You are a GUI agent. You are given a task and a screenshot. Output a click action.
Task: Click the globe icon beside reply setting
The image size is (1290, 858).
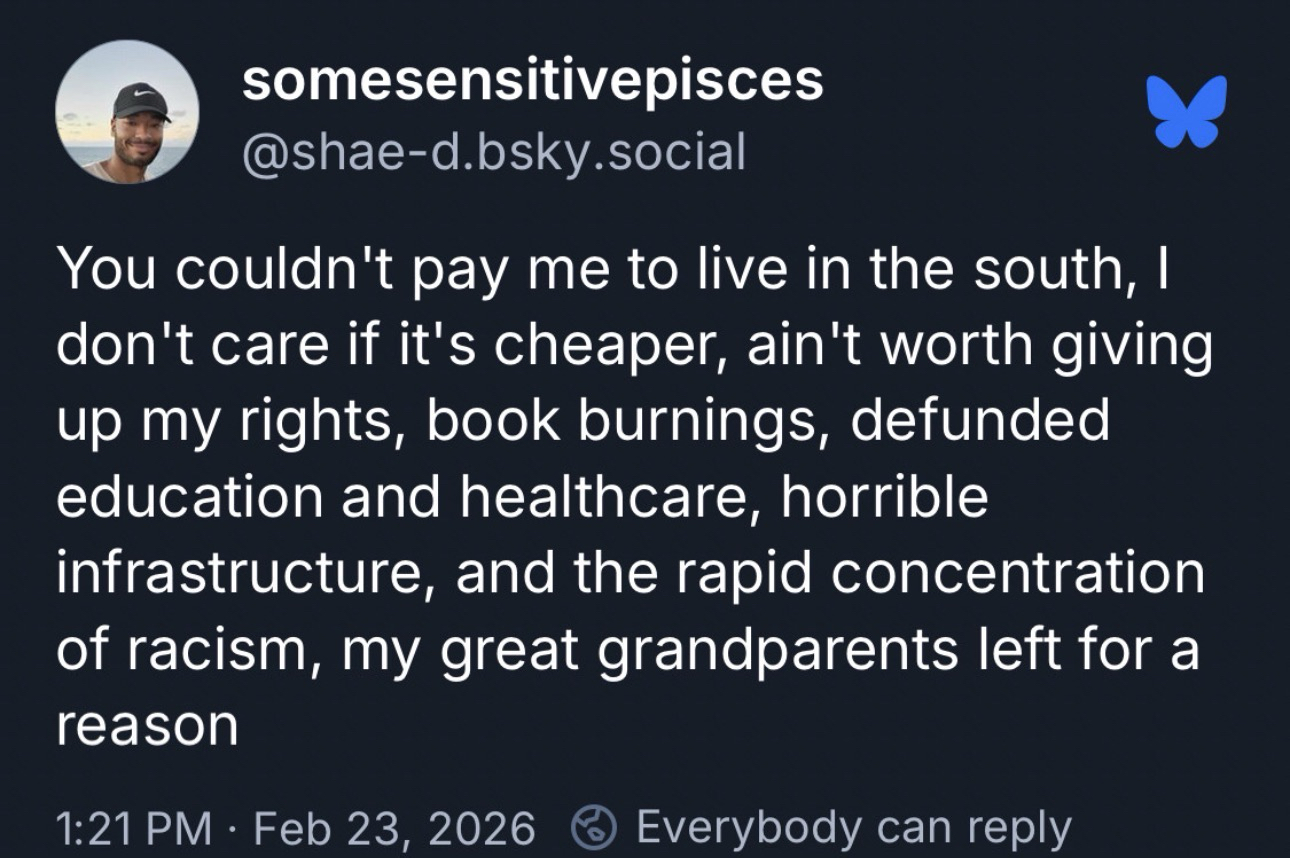click(593, 828)
